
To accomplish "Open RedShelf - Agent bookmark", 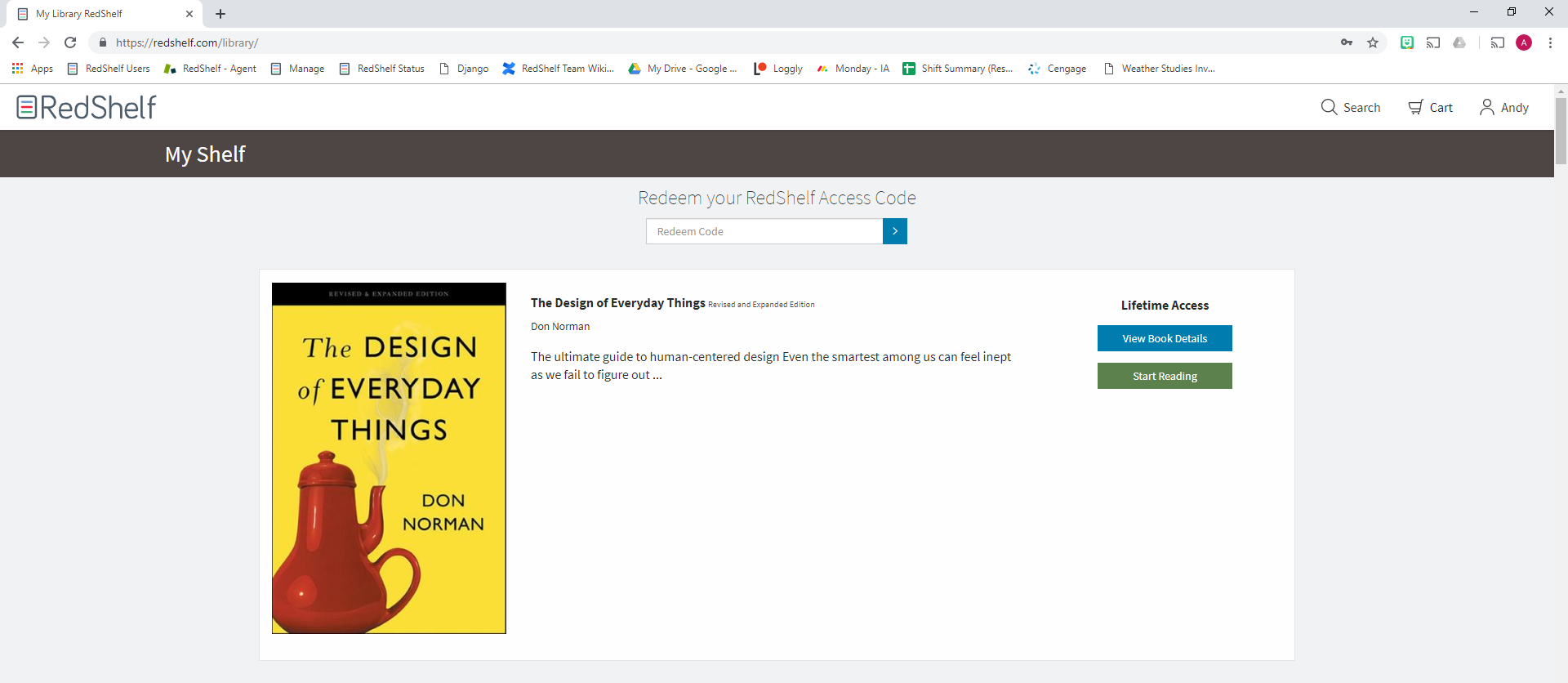I will (x=210, y=69).
